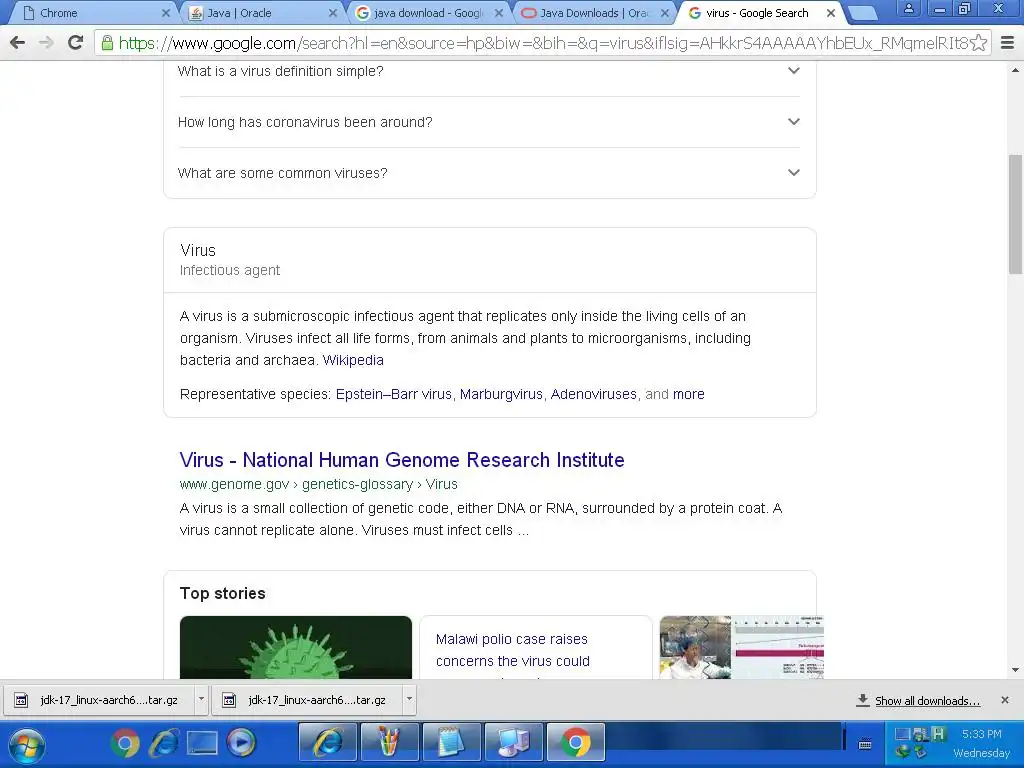Close the downloads bar
1024x768 pixels.
click(x=1004, y=700)
